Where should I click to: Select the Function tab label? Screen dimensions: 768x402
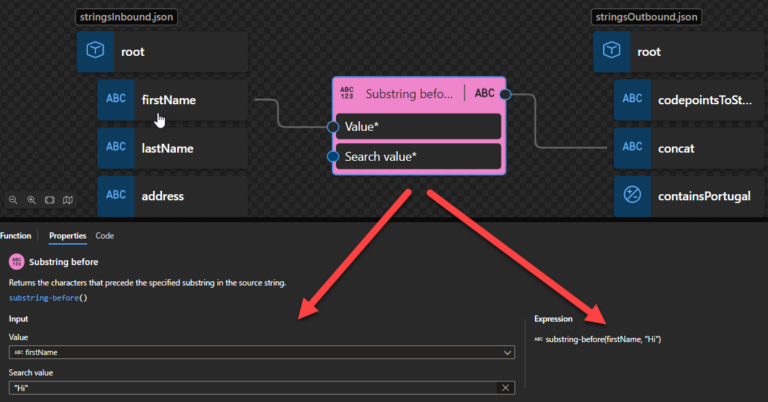pyautogui.click(x=16, y=236)
